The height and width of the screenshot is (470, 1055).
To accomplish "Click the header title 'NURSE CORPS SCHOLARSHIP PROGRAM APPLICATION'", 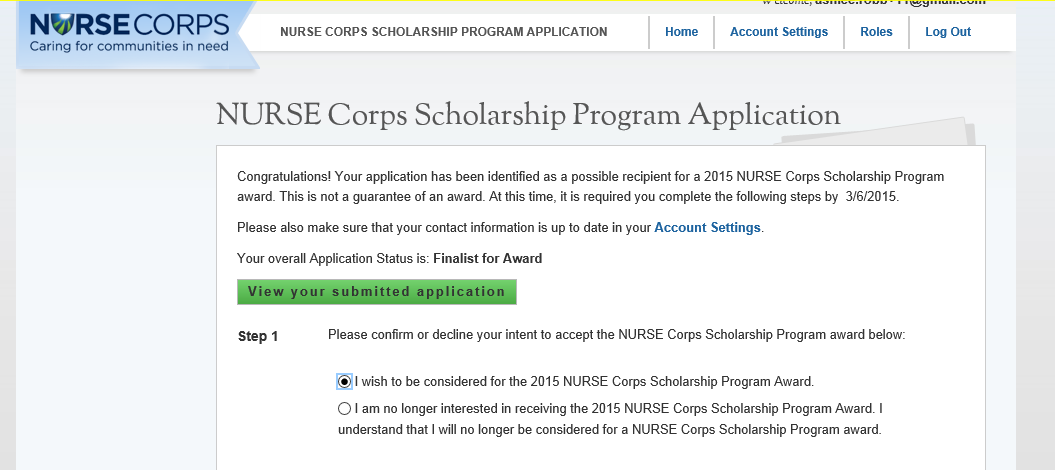I will [x=444, y=32].
